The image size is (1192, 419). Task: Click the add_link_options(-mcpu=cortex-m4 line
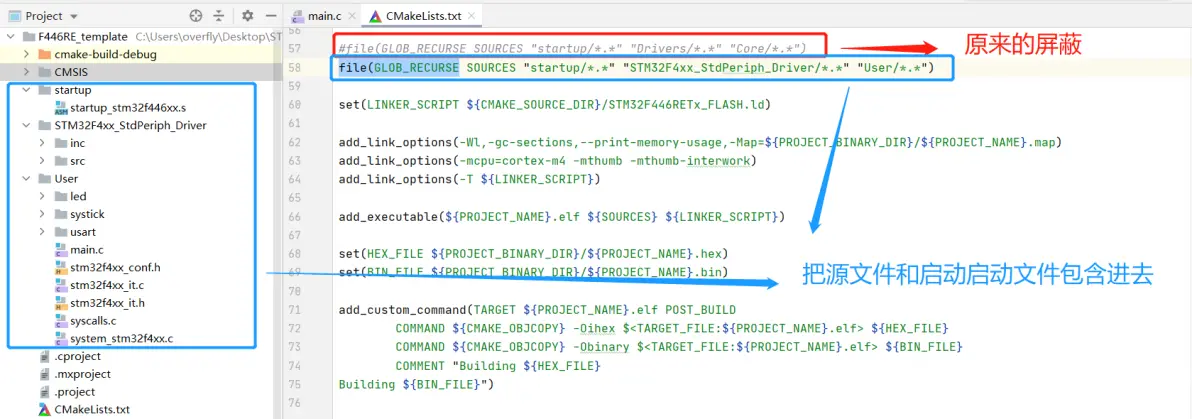548,160
